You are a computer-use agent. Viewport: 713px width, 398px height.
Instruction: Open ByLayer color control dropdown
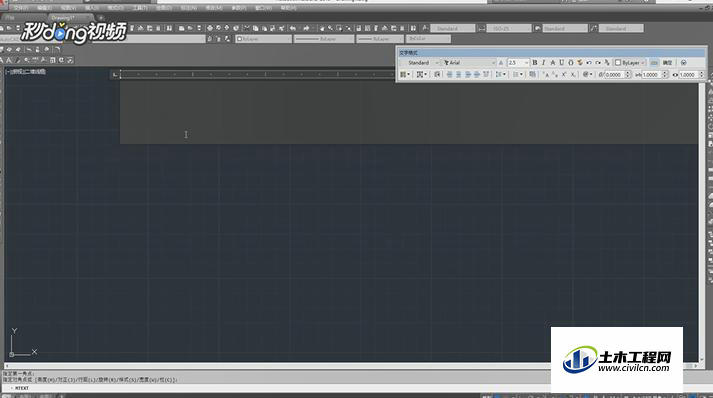coord(263,39)
